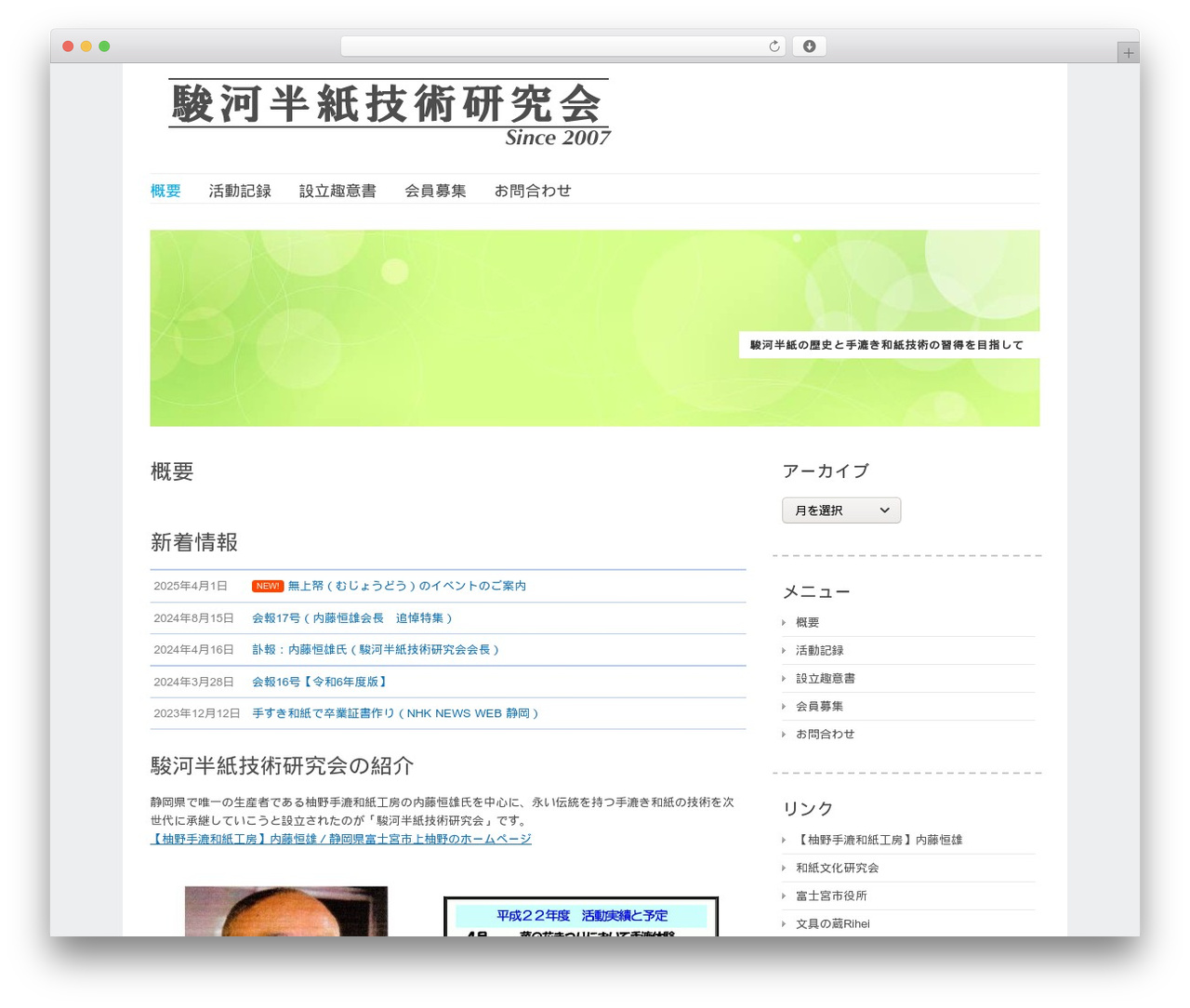The width and height of the screenshot is (1190, 1008).
Task: Click the アーカイブ sidebar heading
Action: (x=826, y=471)
